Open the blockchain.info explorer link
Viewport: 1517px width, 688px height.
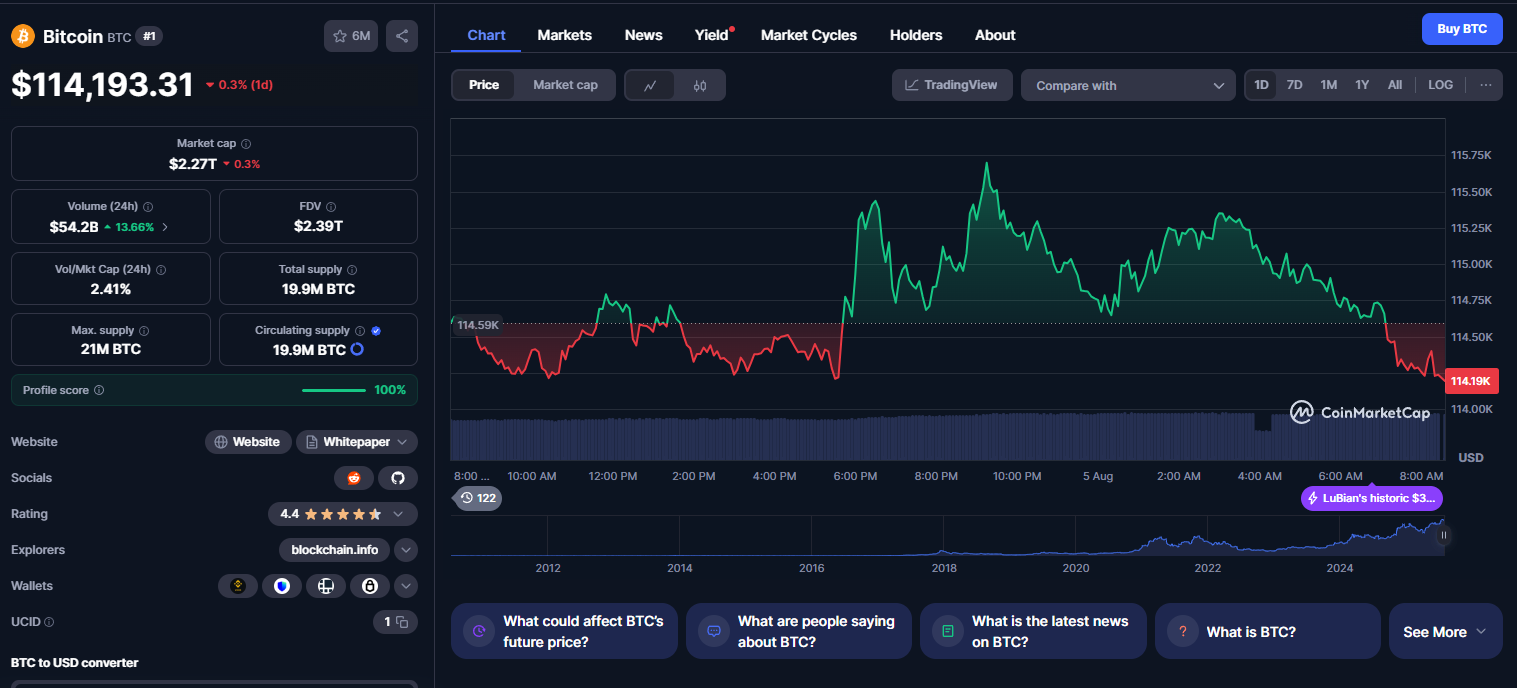(x=335, y=550)
